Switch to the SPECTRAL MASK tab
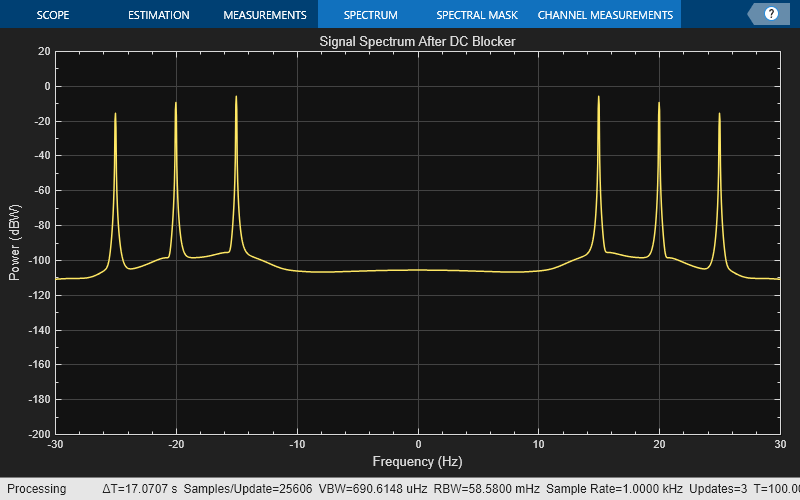Image resolution: width=800 pixels, height=500 pixels. coord(477,15)
